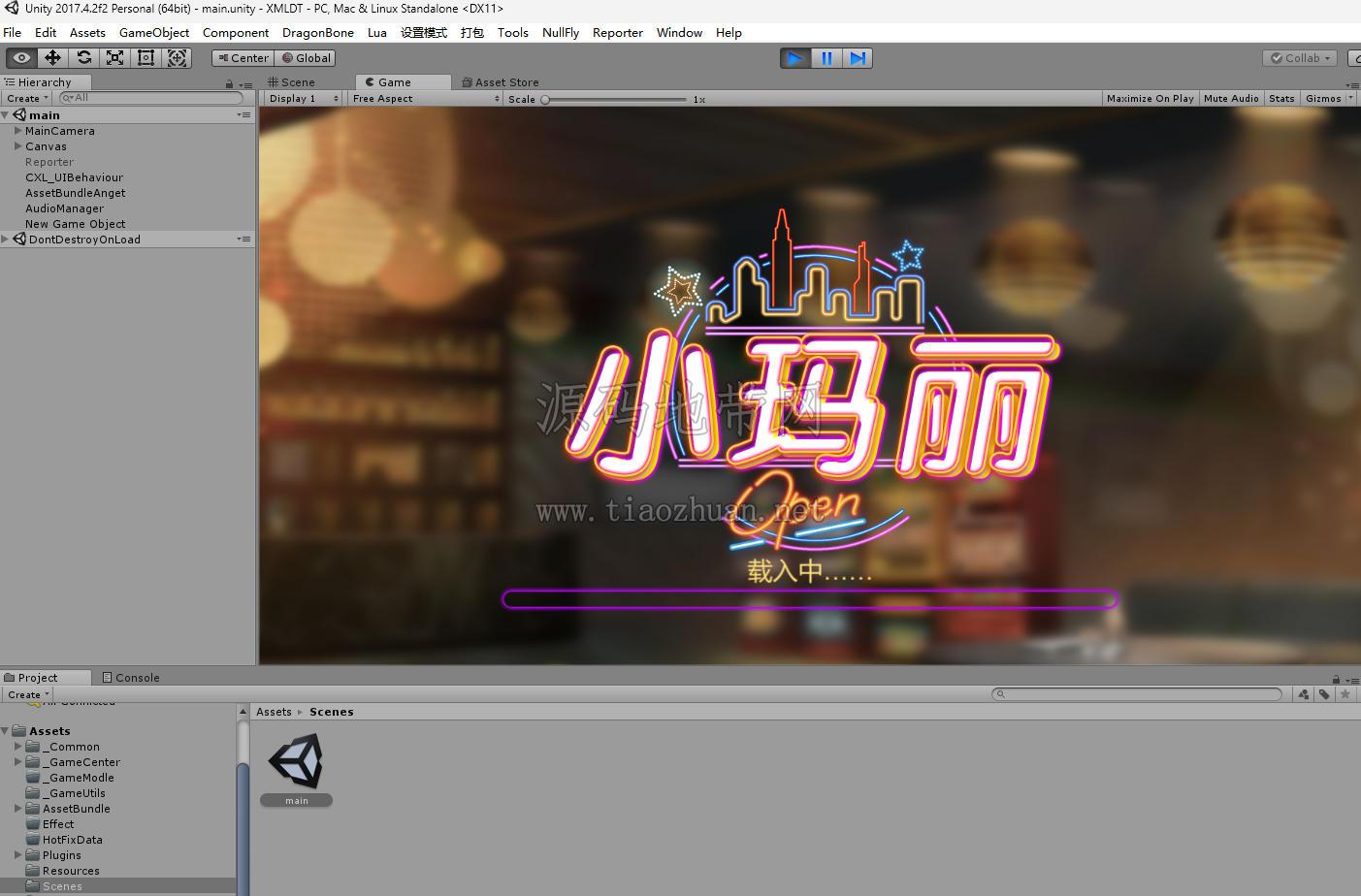Image resolution: width=1361 pixels, height=896 pixels.
Task: Select AudioManager in Hierarchy
Action: (x=64, y=208)
